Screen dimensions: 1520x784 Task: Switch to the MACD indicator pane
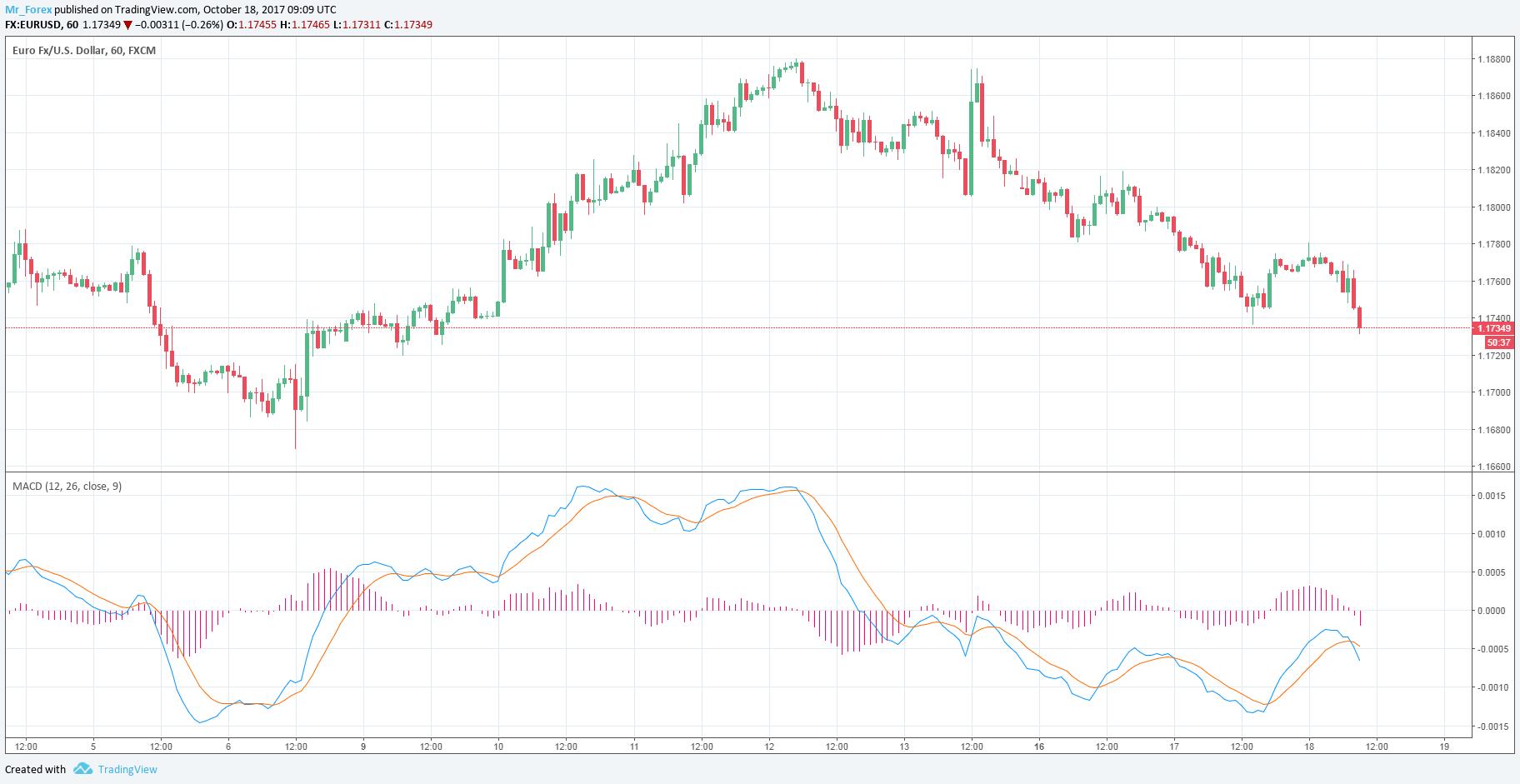tap(750, 608)
